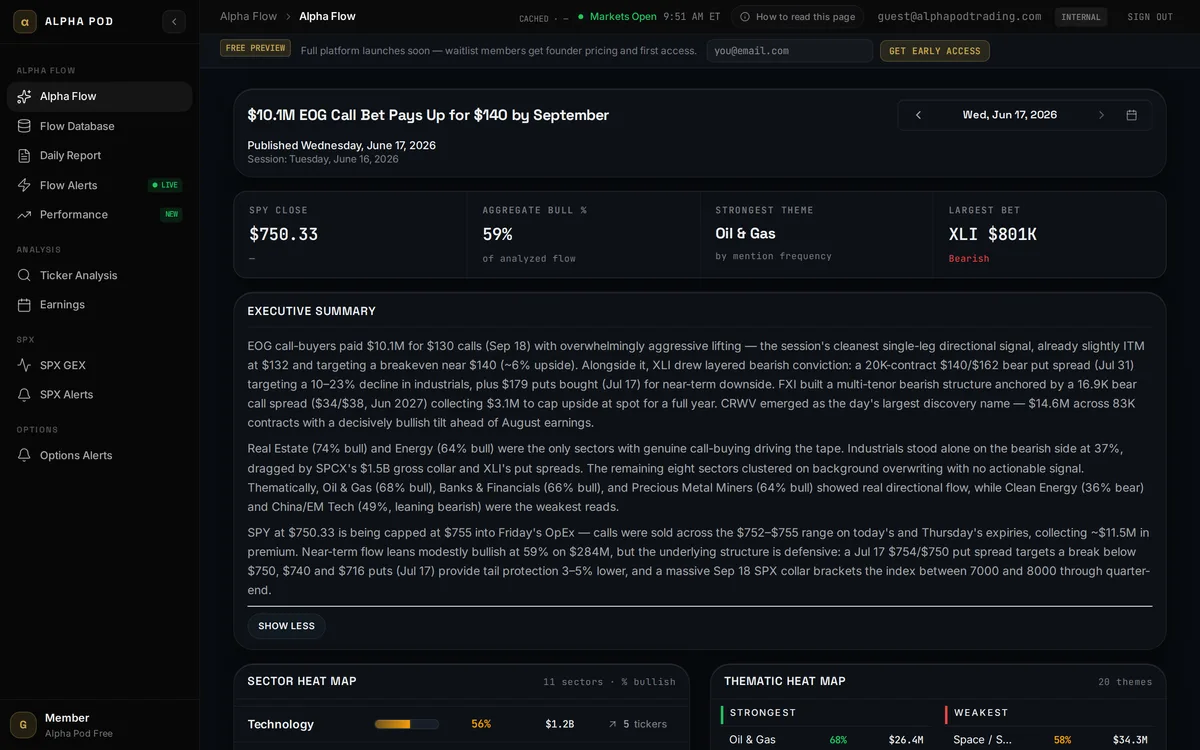Click the XLI $801K largest bet
Screen dimensions: 1200x750
pyautogui.click(x=993, y=234)
